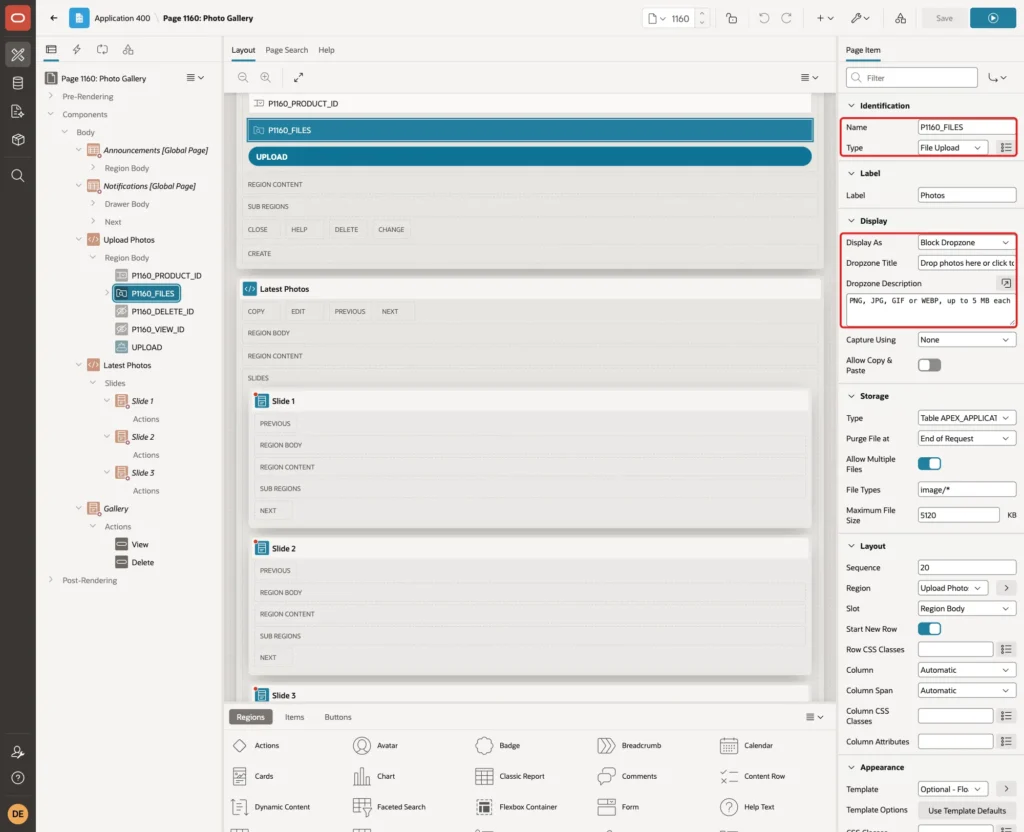The width and height of the screenshot is (1024, 832).
Task: Open Shared Components toolbar icon
Action: pos(900,18)
